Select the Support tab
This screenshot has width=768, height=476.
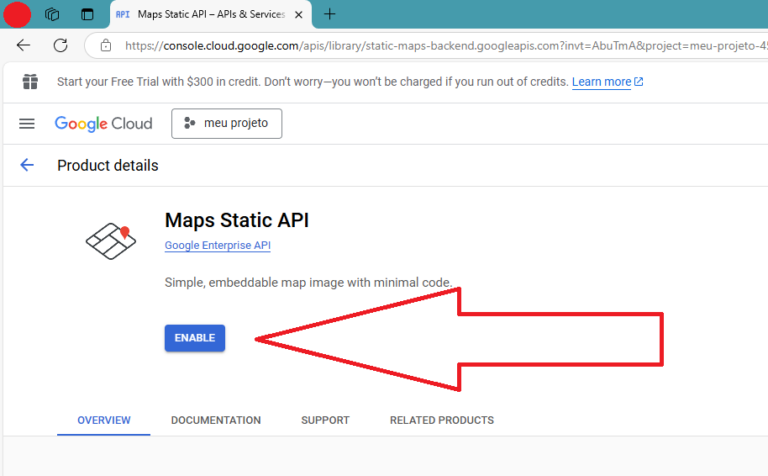[325, 420]
